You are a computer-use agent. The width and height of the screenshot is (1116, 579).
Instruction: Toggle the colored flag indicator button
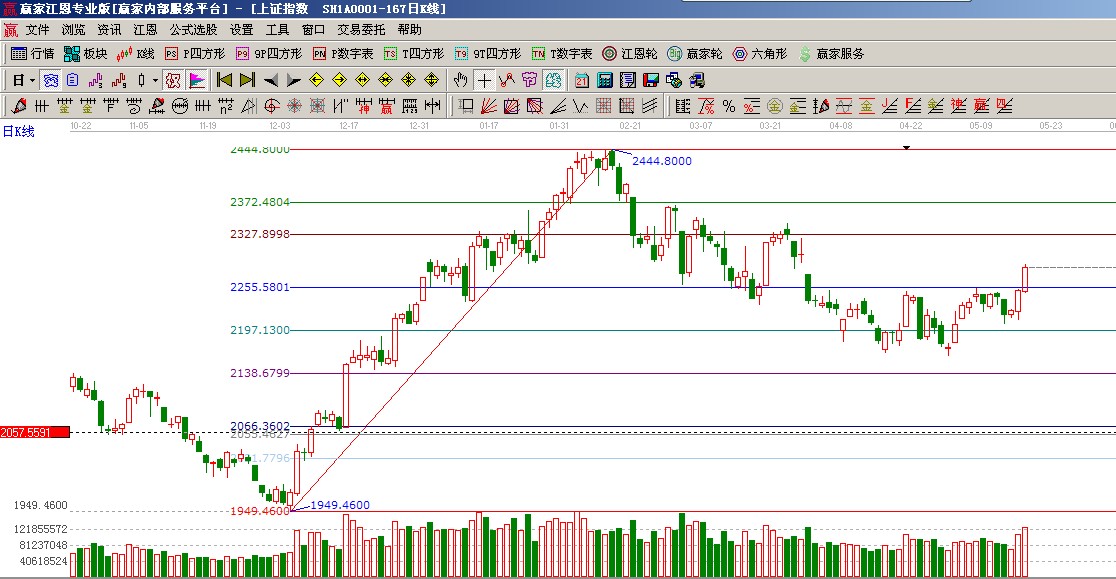(197, 80)
